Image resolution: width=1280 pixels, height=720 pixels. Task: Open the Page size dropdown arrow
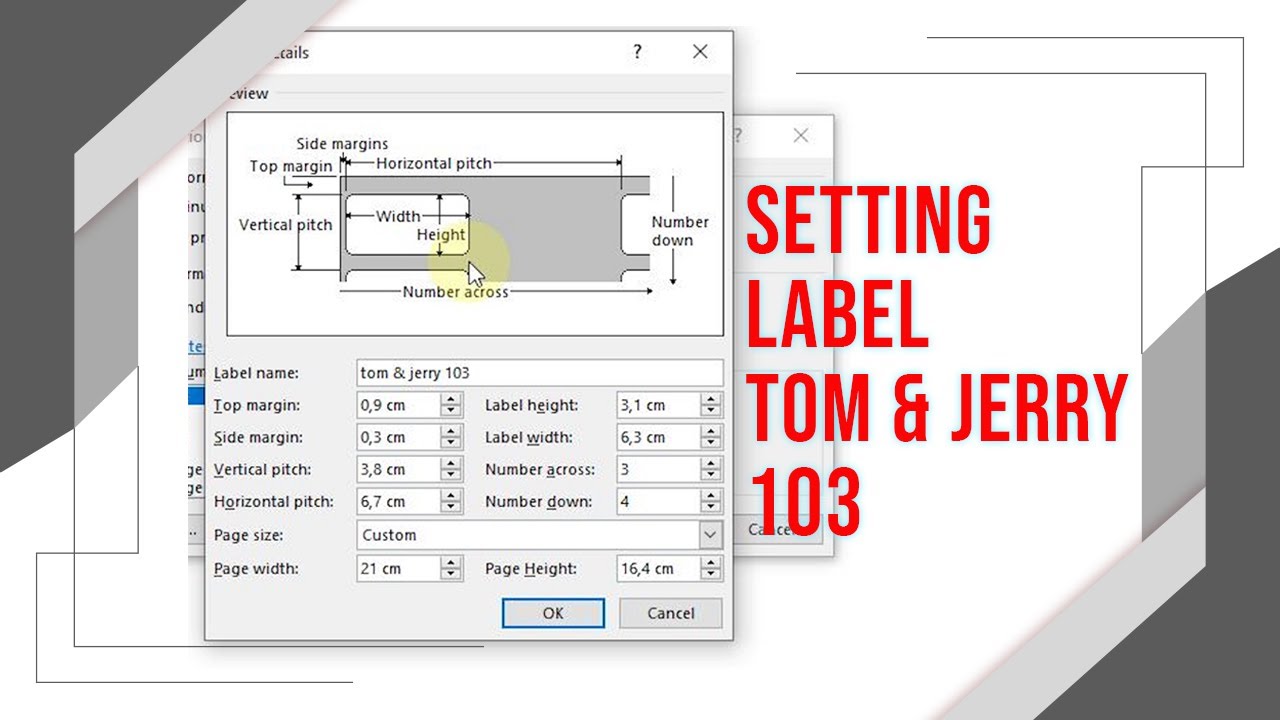pos(710,535)
